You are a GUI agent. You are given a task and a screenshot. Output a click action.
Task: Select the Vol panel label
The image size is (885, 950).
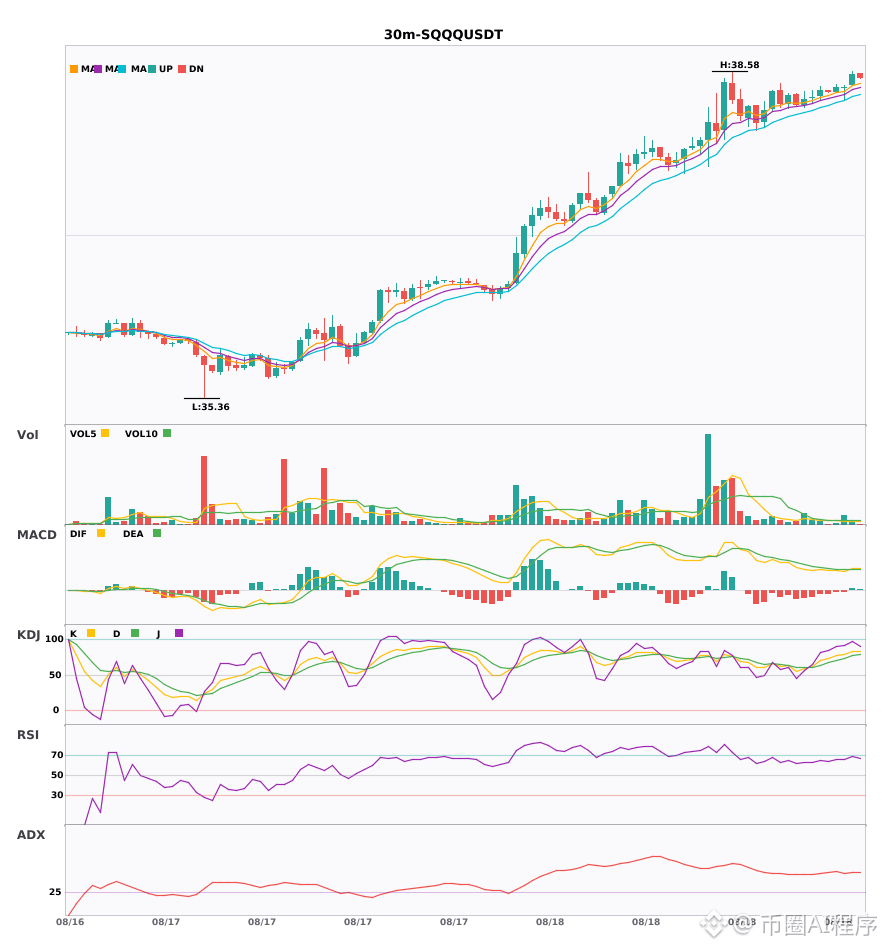tap(27, 435)
